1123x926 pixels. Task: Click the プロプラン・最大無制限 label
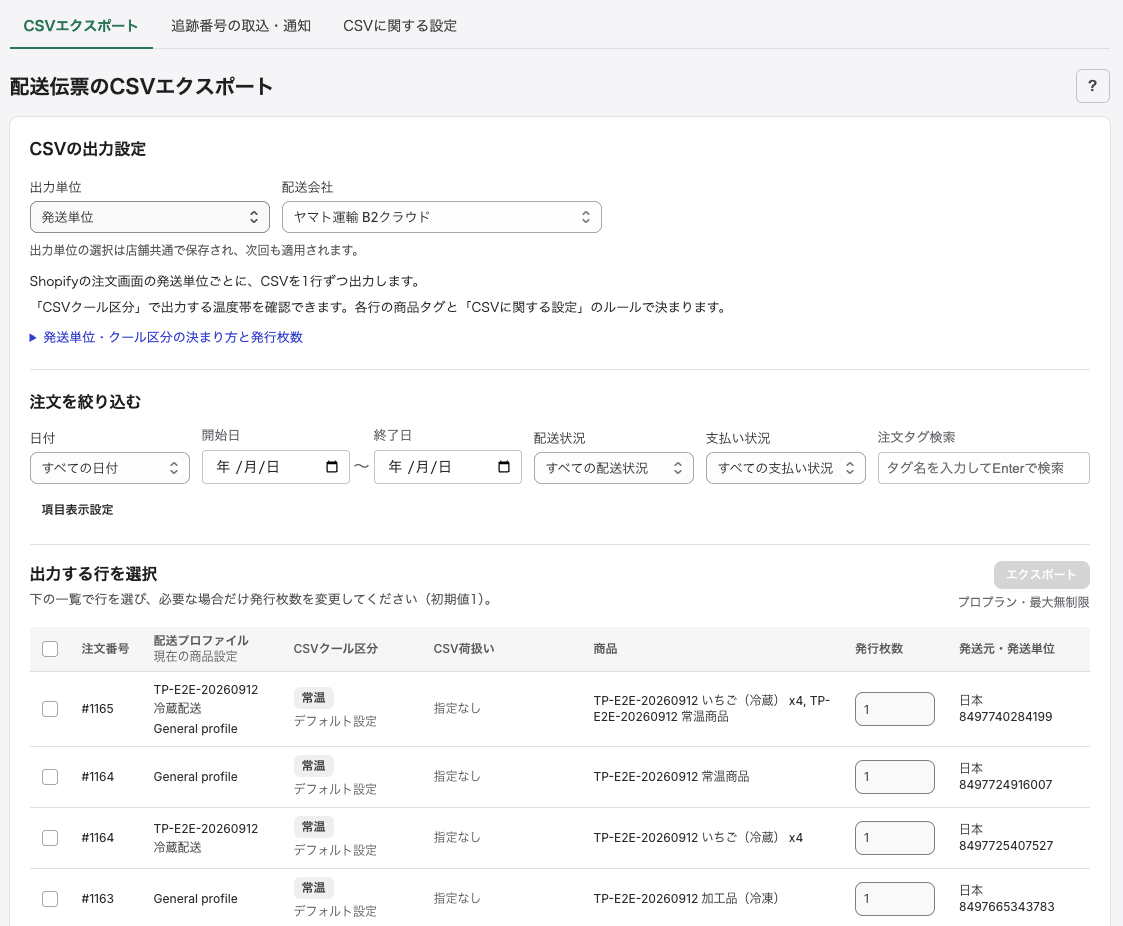pyautogui.click(x=1023, y=602)
